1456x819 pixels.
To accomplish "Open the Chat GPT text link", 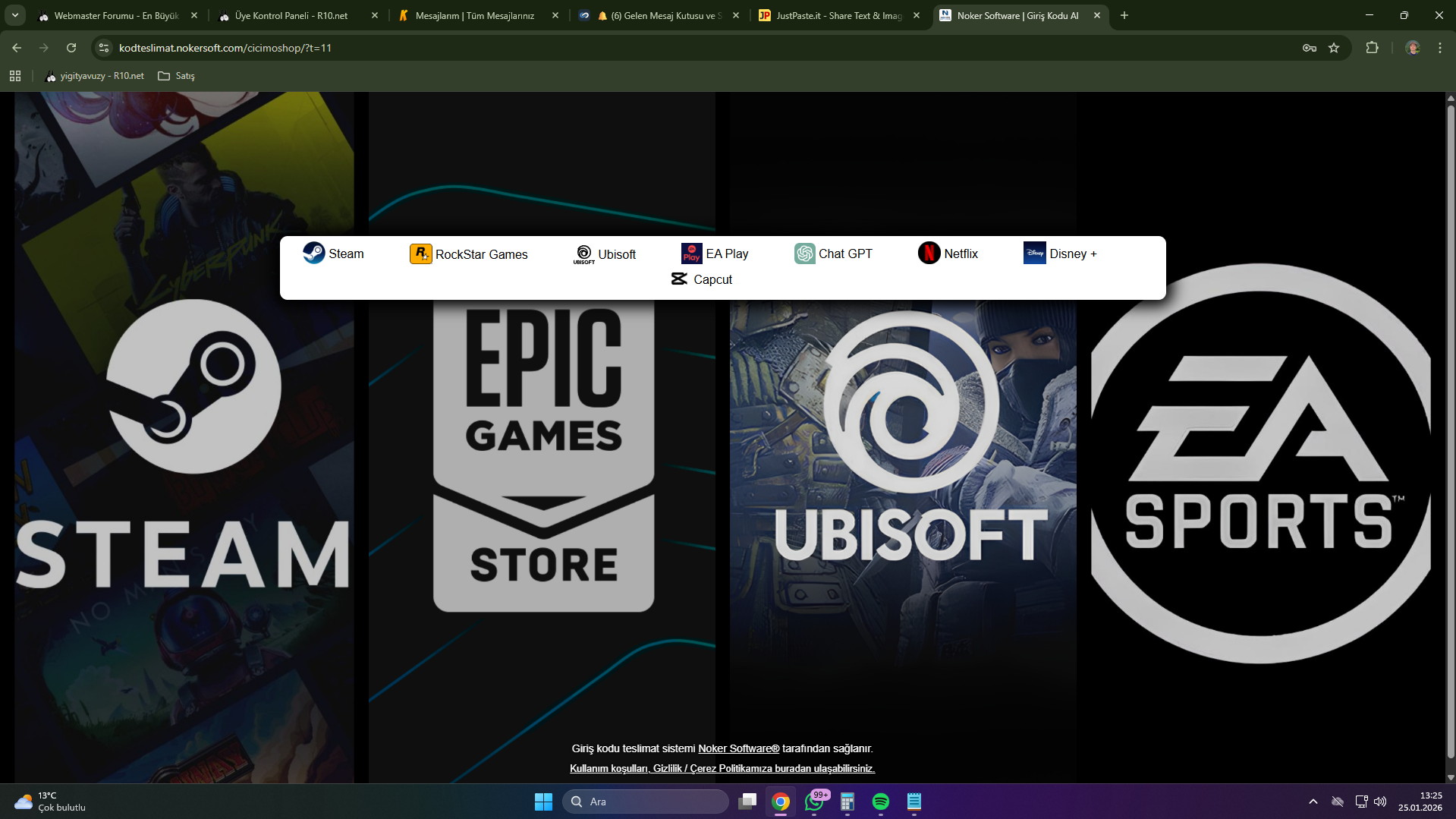I will click(845, 254).
